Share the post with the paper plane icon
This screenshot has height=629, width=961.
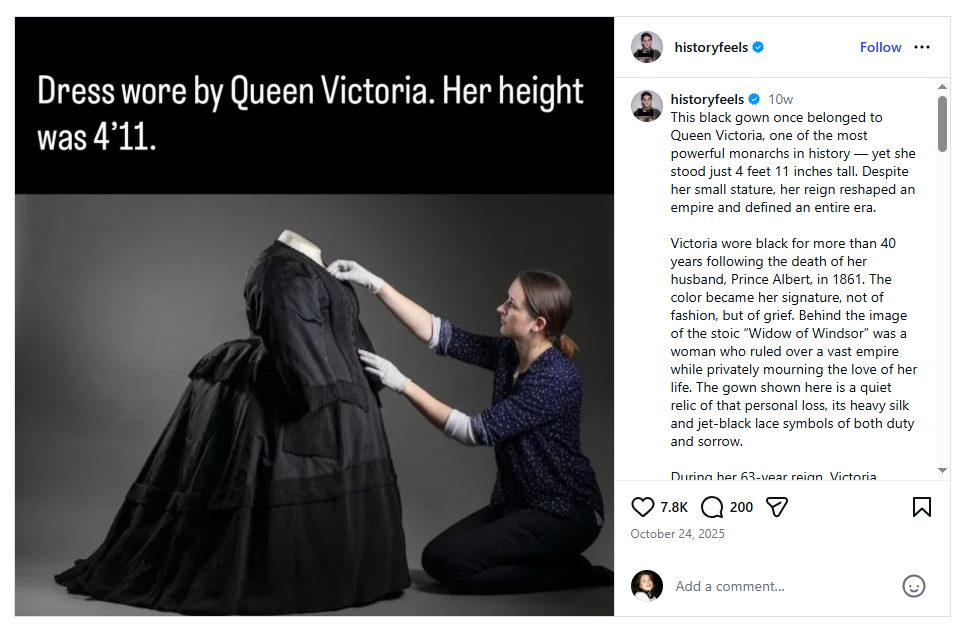(x=777, y=507)
